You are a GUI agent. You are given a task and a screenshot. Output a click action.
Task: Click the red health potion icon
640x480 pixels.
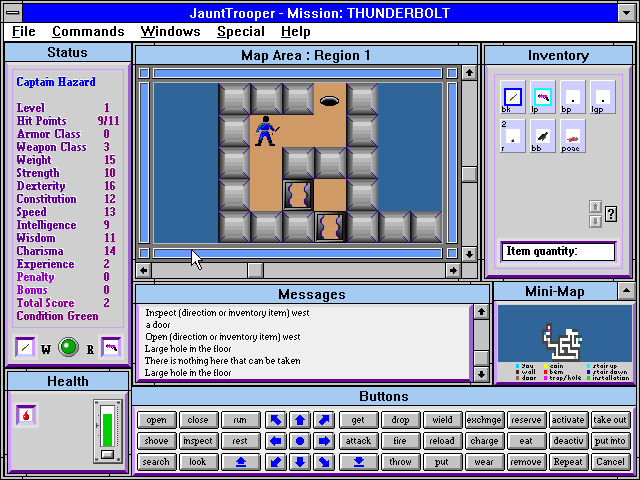click(x=26, y=415)
